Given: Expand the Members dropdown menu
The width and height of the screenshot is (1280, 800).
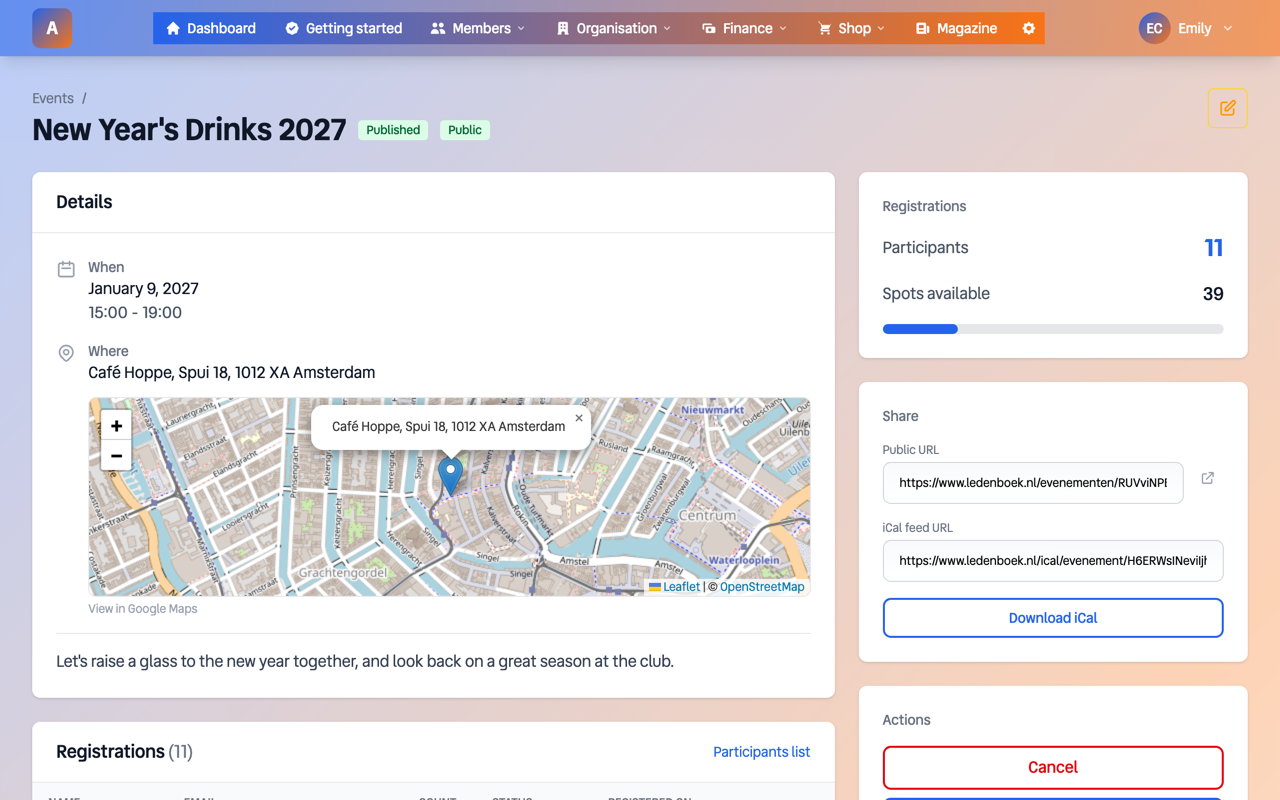Looking at the screenshot, I should tap(478, 28).
